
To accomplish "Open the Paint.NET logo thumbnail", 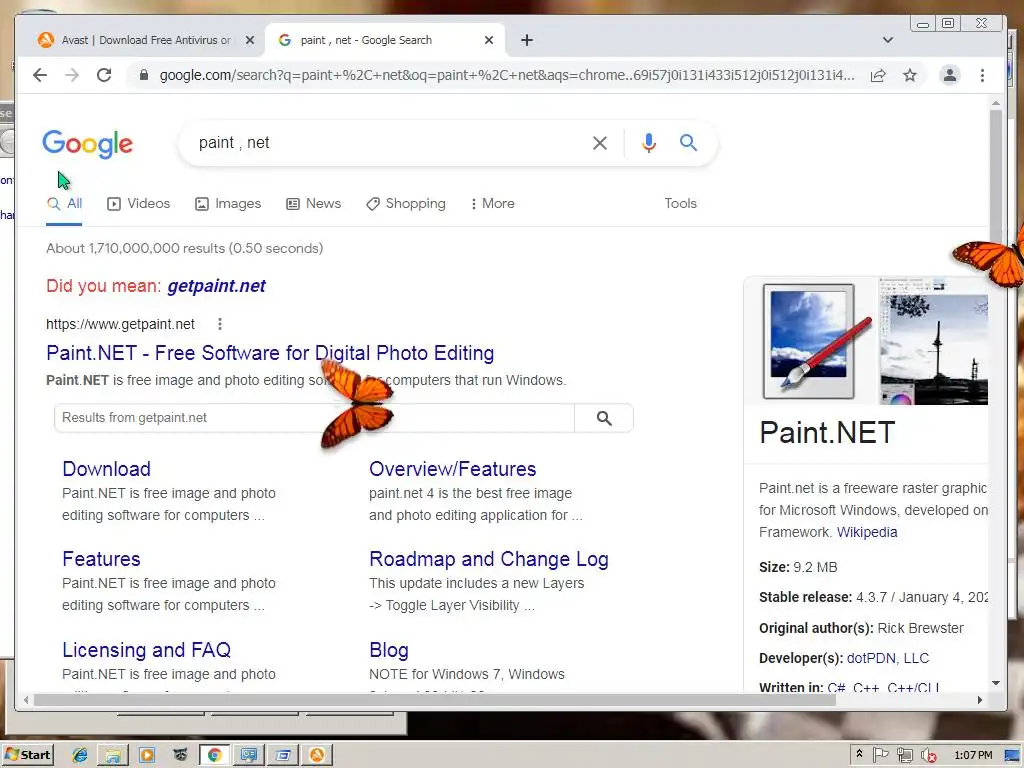I will pos(809,341).
